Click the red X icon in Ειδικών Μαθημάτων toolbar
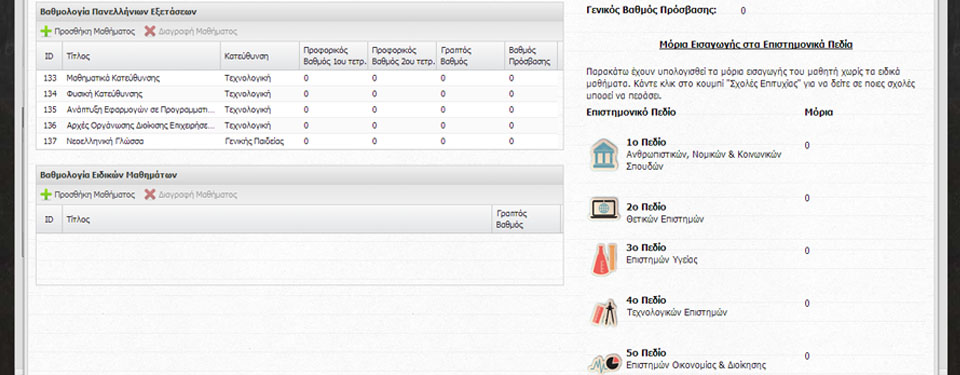This screenshot has height=375, width=960. pyautogui.click(x=150, y=195)
